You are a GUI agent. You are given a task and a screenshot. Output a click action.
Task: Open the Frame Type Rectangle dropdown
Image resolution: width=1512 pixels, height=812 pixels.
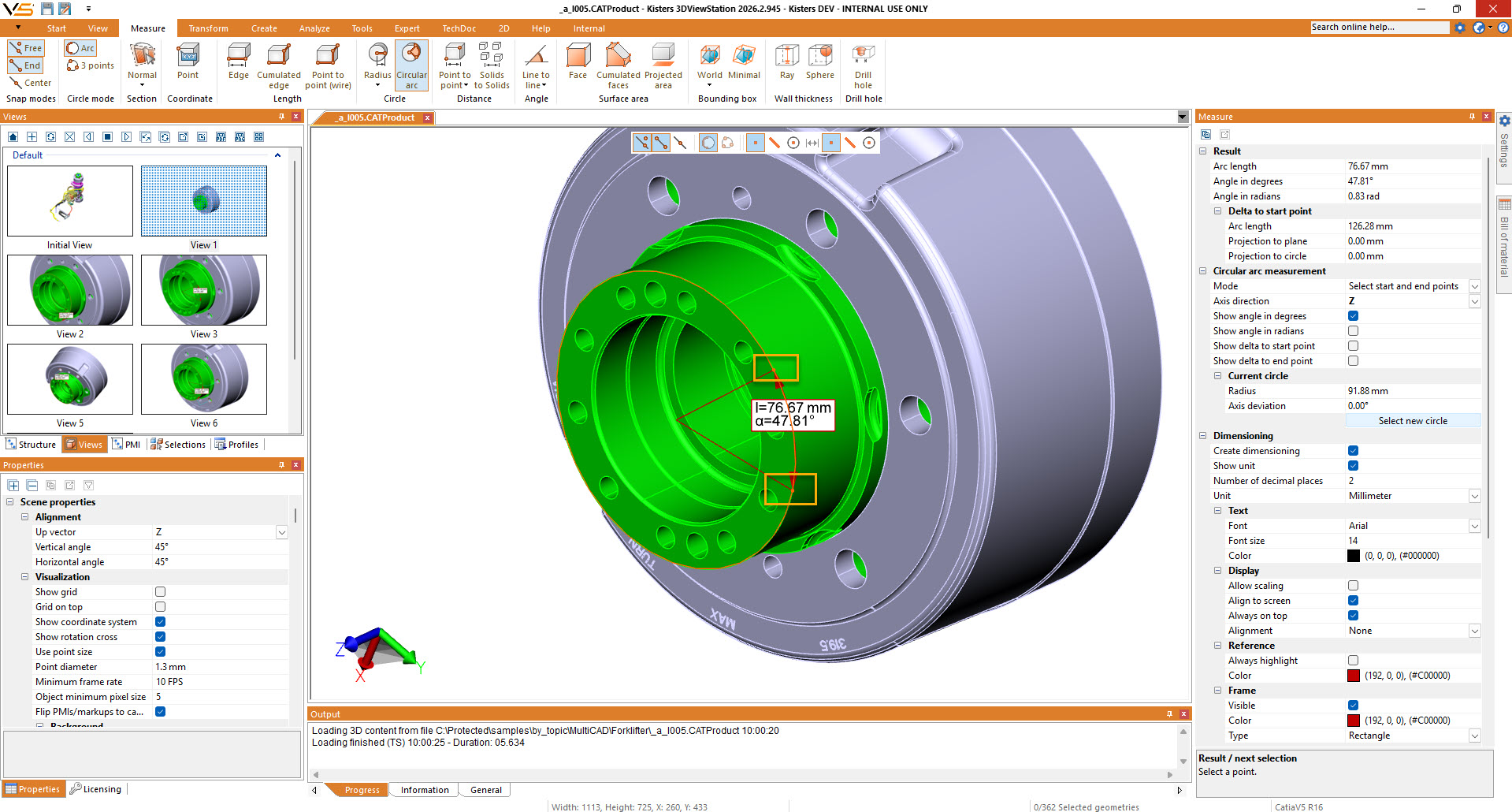tap(1474, 736)
